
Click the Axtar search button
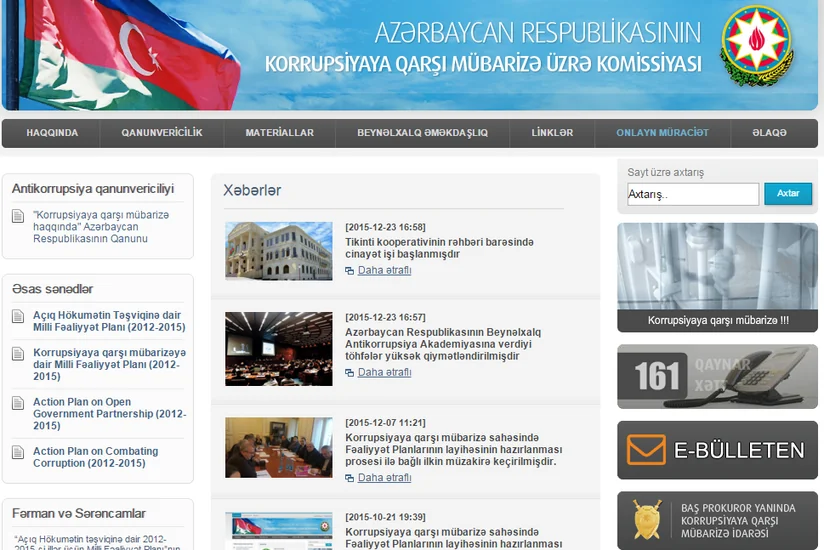[788, 194]
